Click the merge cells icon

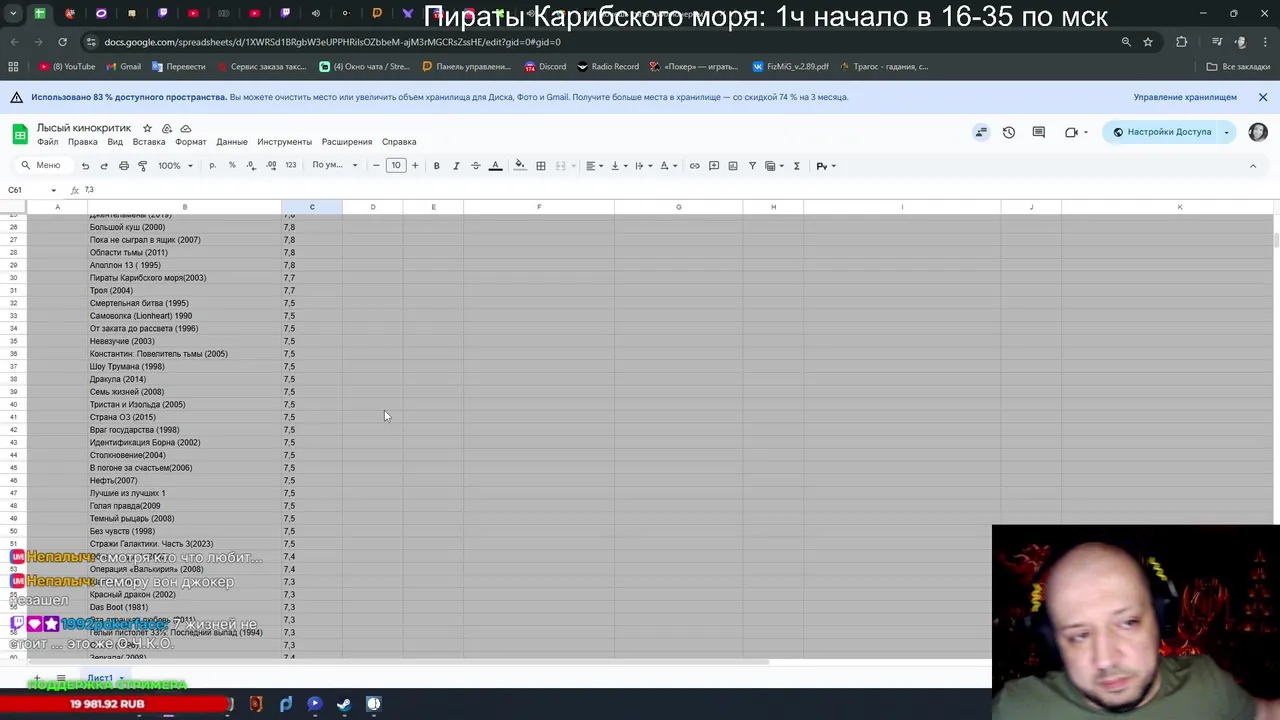(x=561, y=166)
